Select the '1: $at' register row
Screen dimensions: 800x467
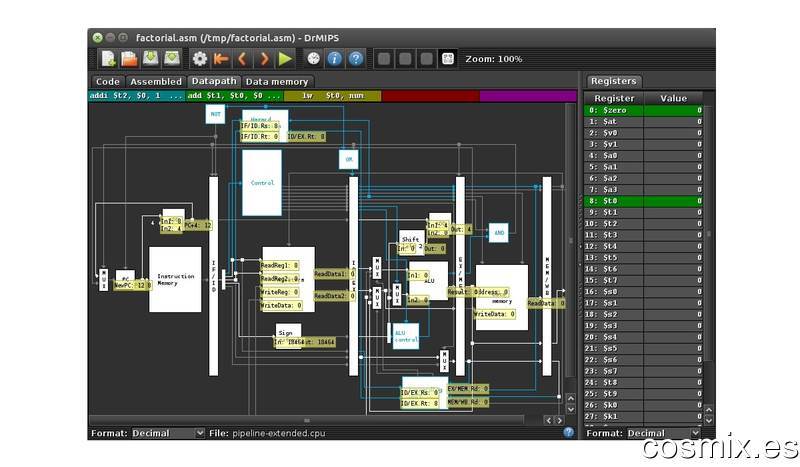point(643,121)
